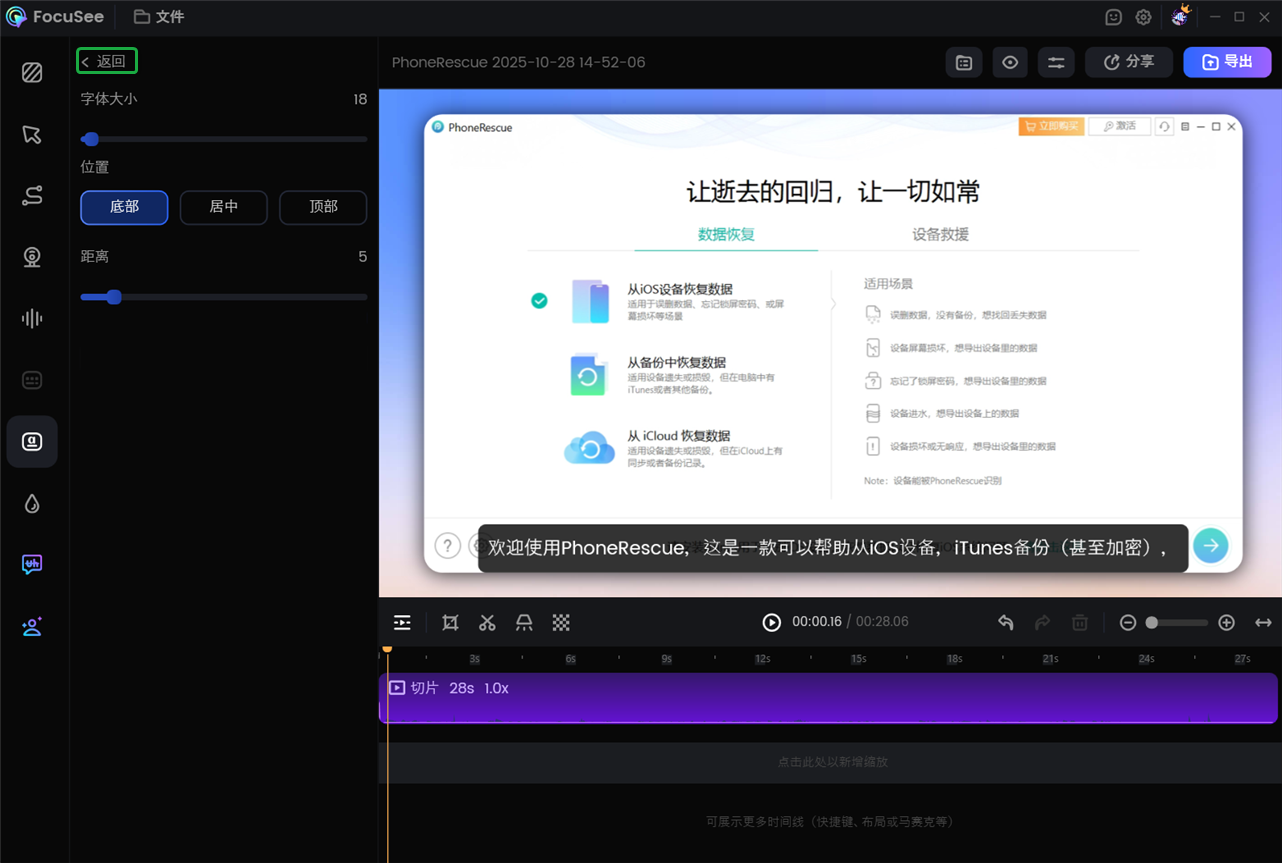The width and height of the screenshot is (1282, 863).
Task: Click the feedback smiley icon
Action: [x=1114, y=17]
